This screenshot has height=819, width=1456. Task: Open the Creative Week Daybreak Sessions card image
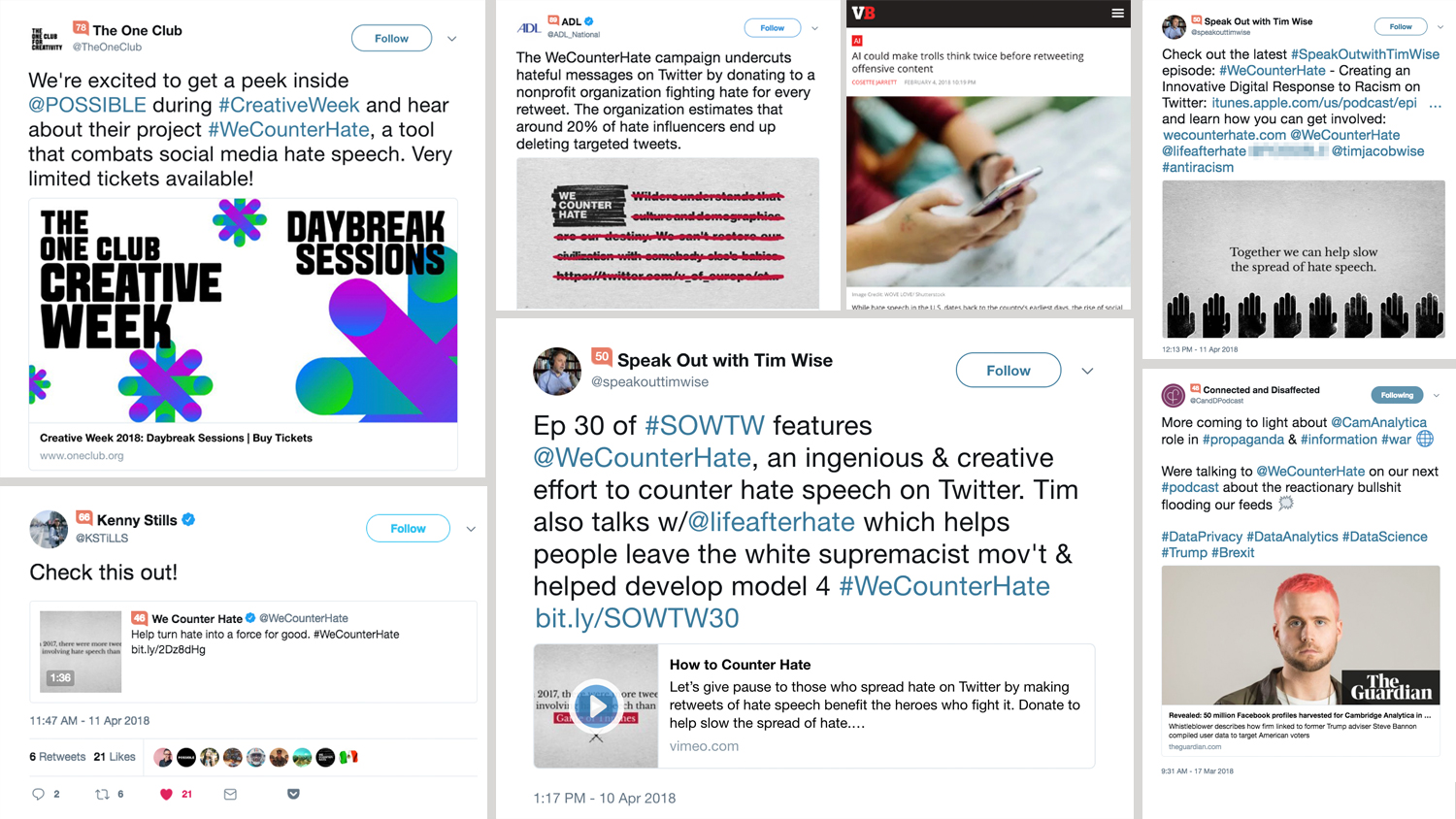(243, 311)
